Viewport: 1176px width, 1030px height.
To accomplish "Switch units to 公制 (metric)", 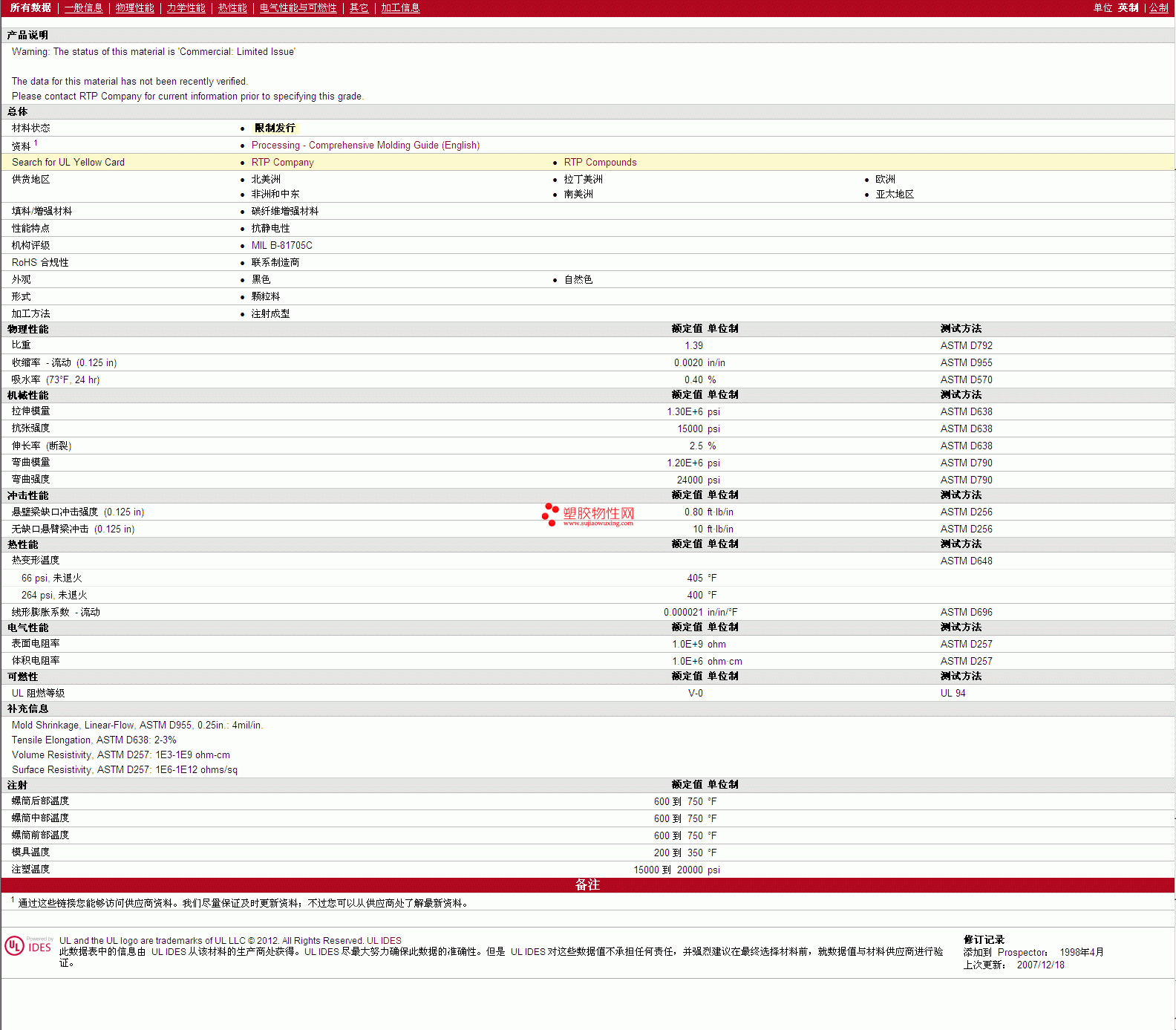I will (1158, 8).
